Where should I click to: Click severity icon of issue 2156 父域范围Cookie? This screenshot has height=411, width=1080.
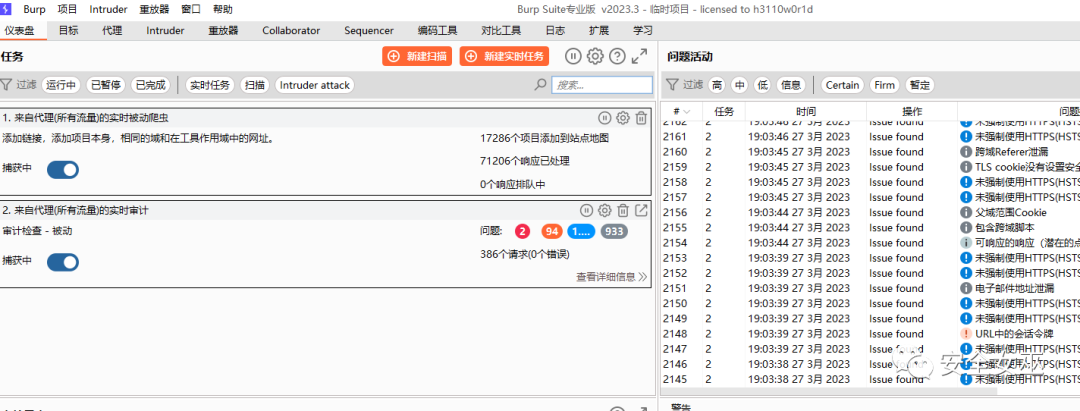(966, 212)
